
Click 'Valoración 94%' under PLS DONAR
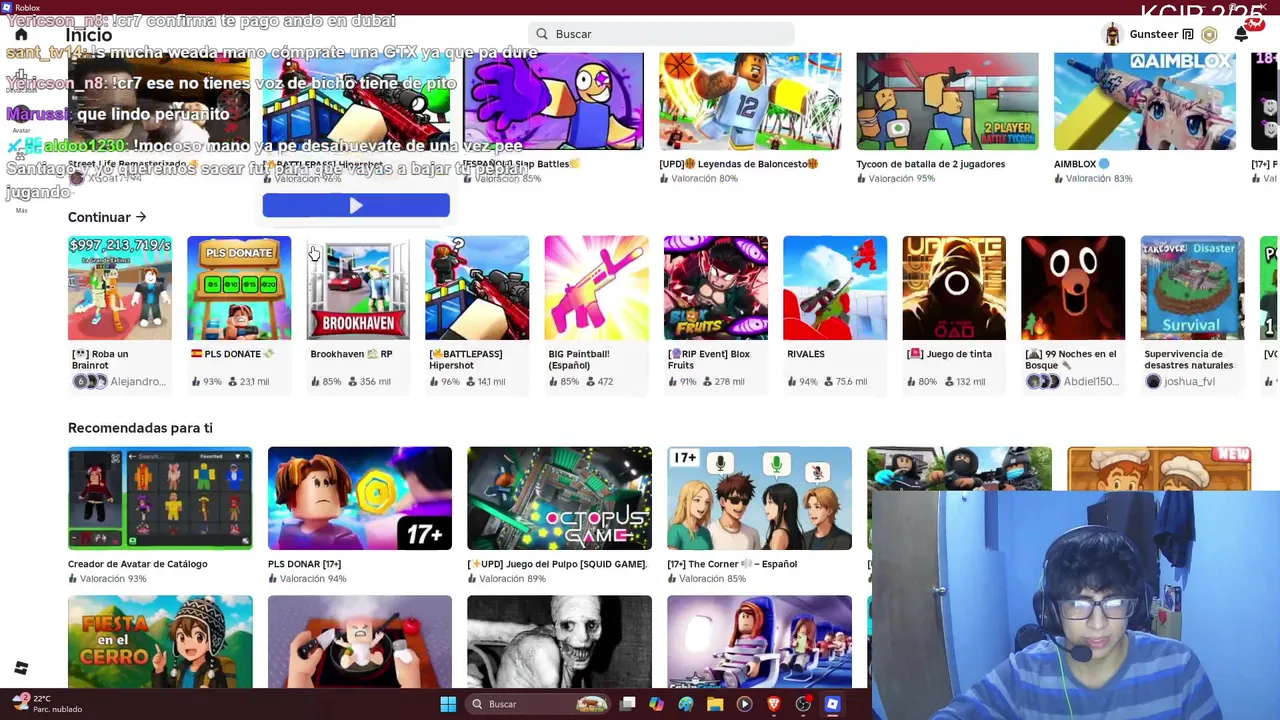click(313, 579)
